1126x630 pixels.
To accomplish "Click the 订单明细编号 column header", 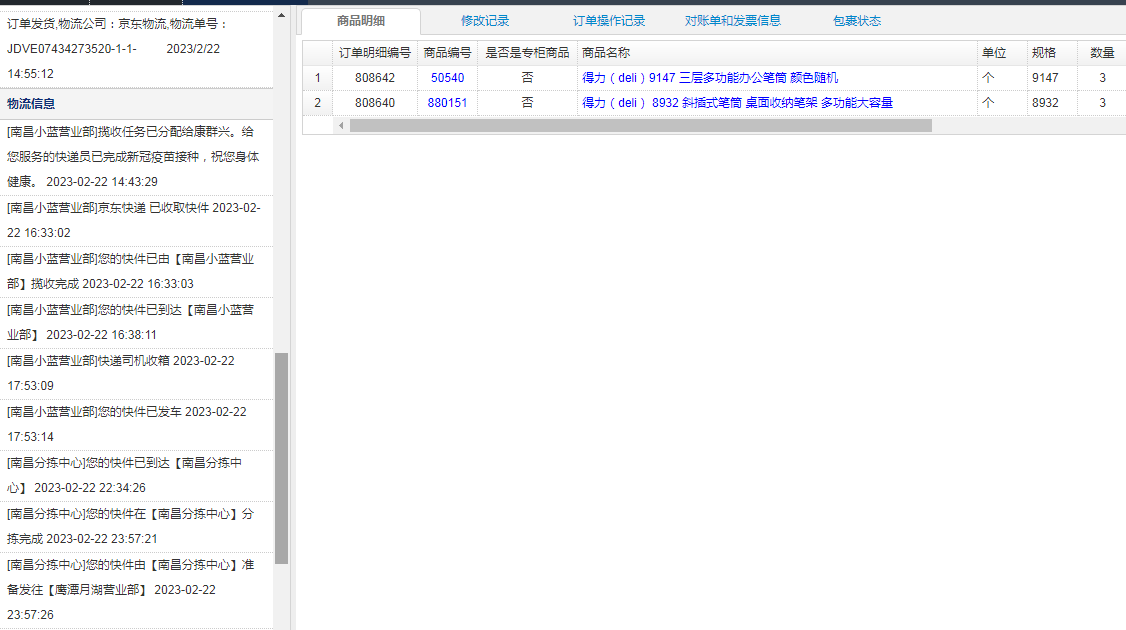I will 375,53.
